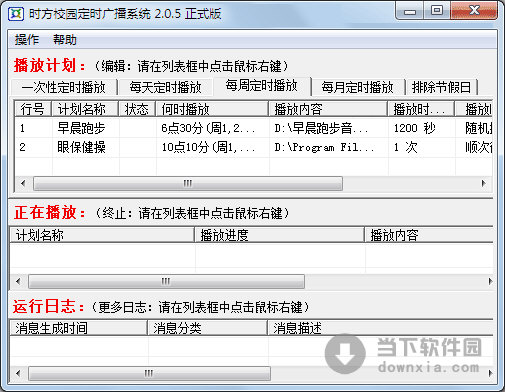This screenshot has width=505, height=392.
Task: Click left arrow of now-playing scrollbar
Action: [x=18, y=281]
